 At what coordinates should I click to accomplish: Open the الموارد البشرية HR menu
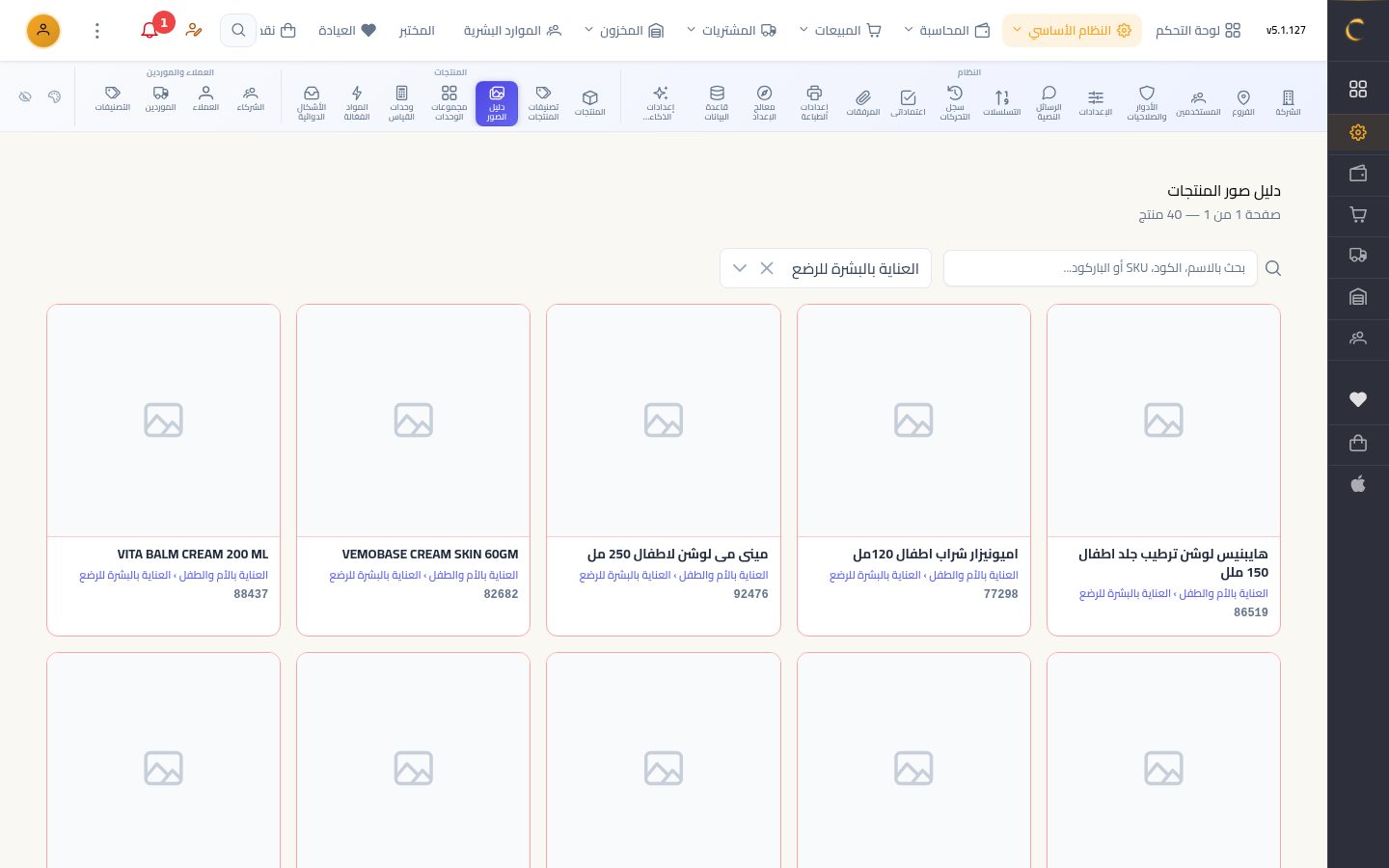[512, 31]
